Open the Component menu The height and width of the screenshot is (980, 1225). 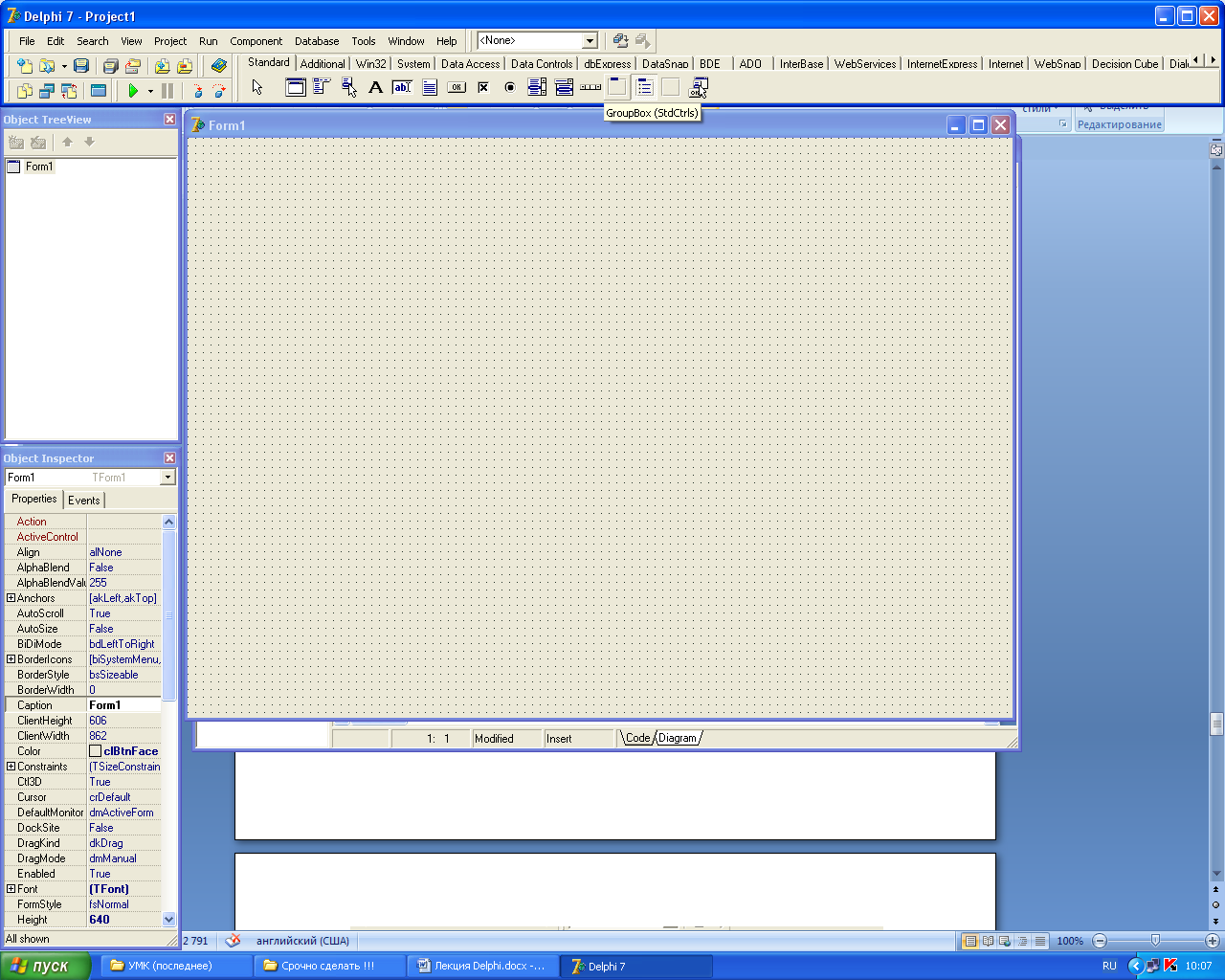(256, 41)
